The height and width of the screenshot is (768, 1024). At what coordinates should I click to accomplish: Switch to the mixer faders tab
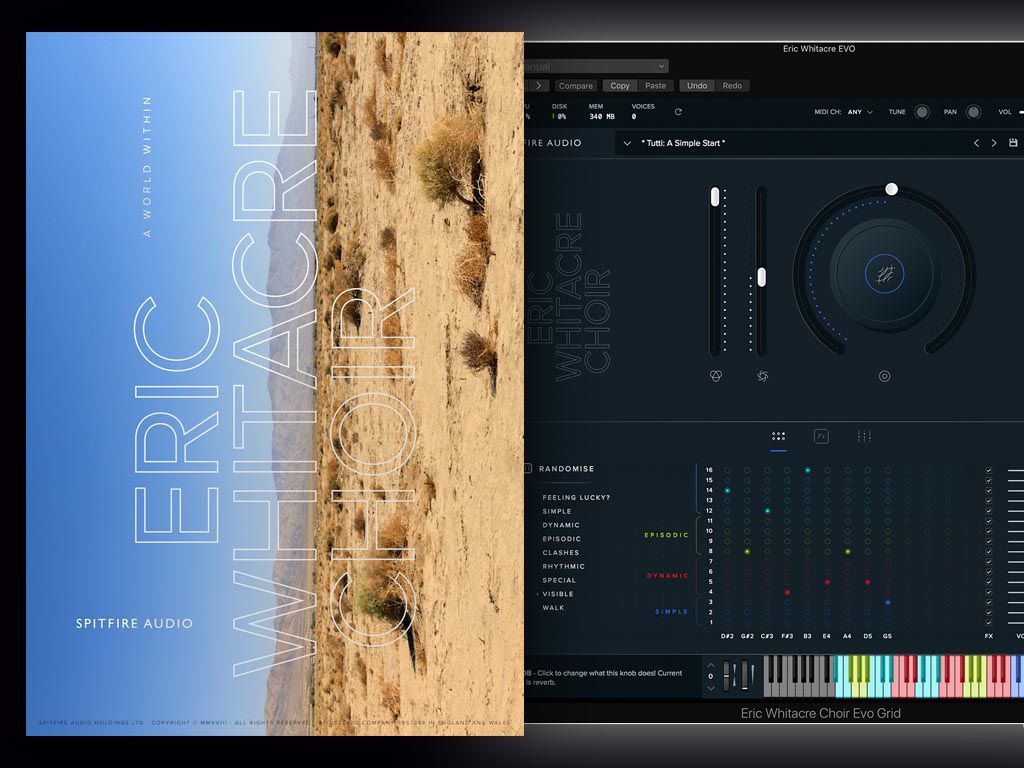point(864,436)
